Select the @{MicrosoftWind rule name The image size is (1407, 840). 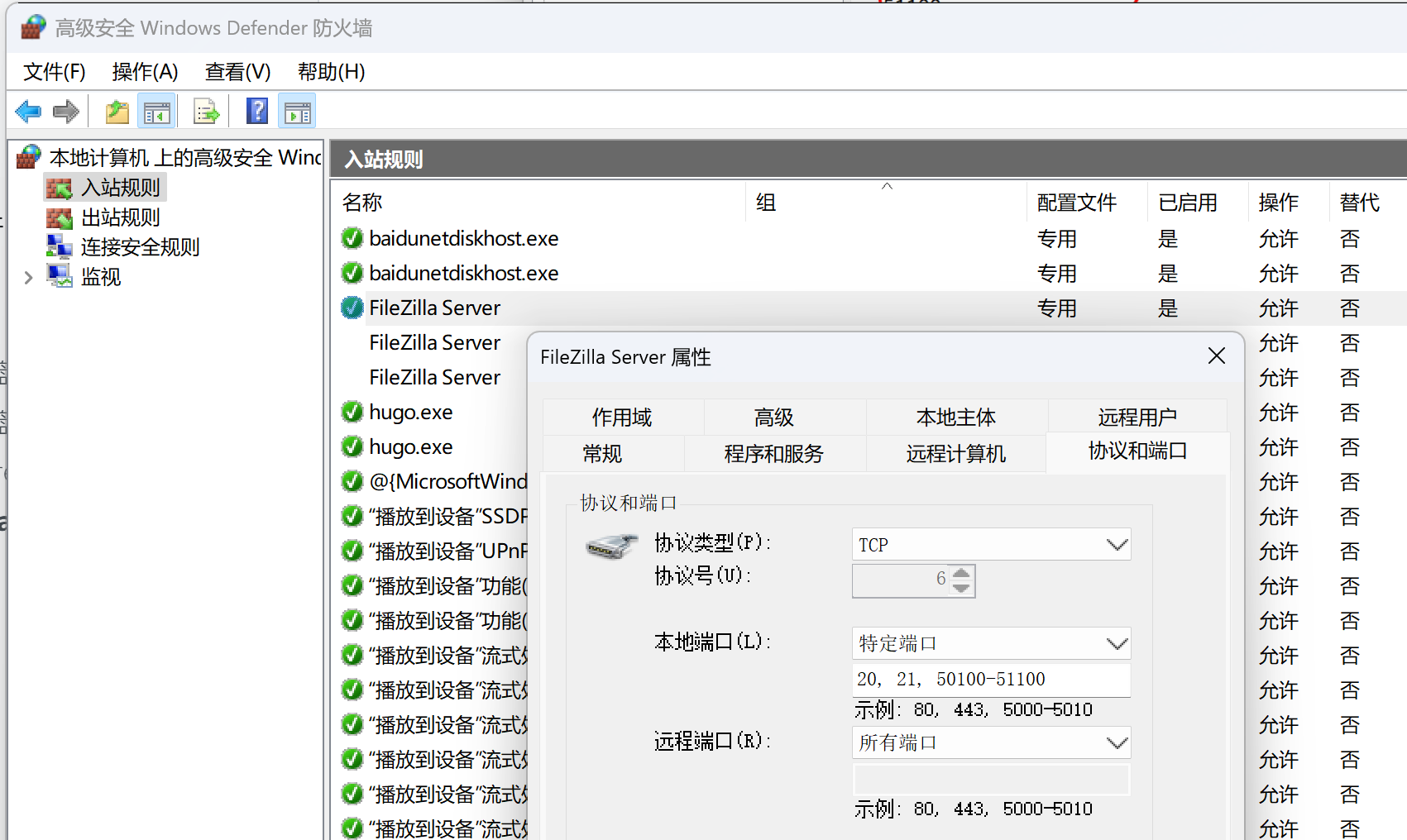448,481
